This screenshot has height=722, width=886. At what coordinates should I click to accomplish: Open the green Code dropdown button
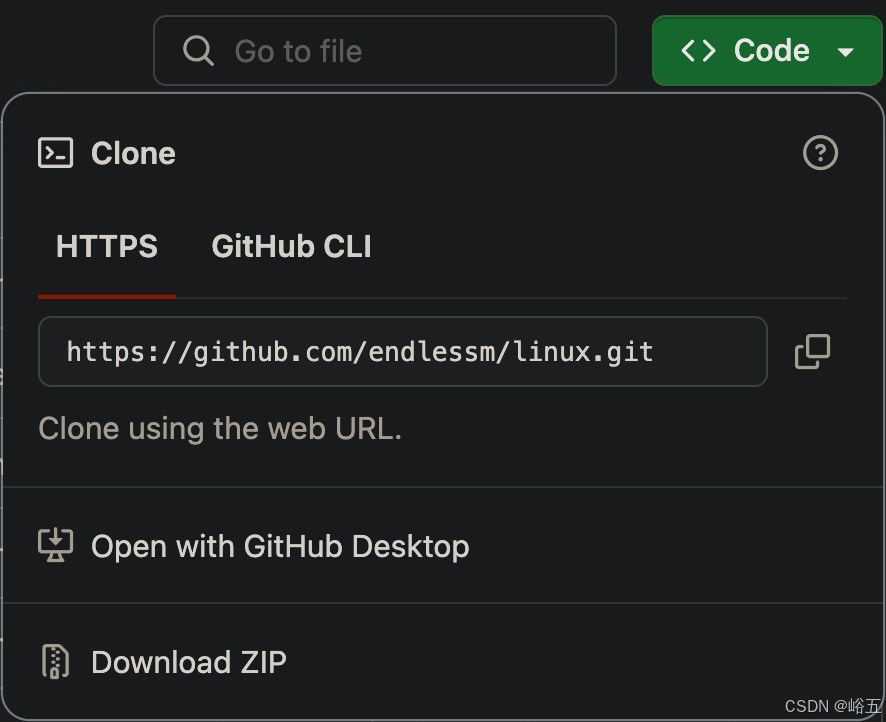[767, 51]
